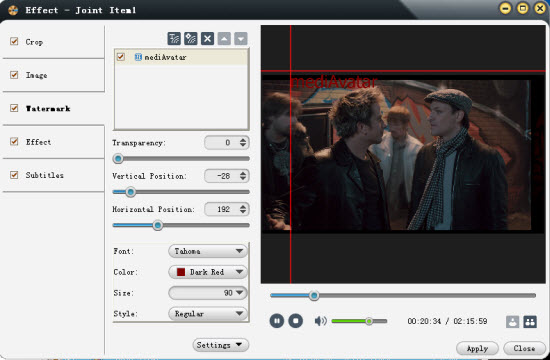Viewport: 550px width, 360px height.
Task: Switch to the Subtitles tab
Action: pos(54,175)
